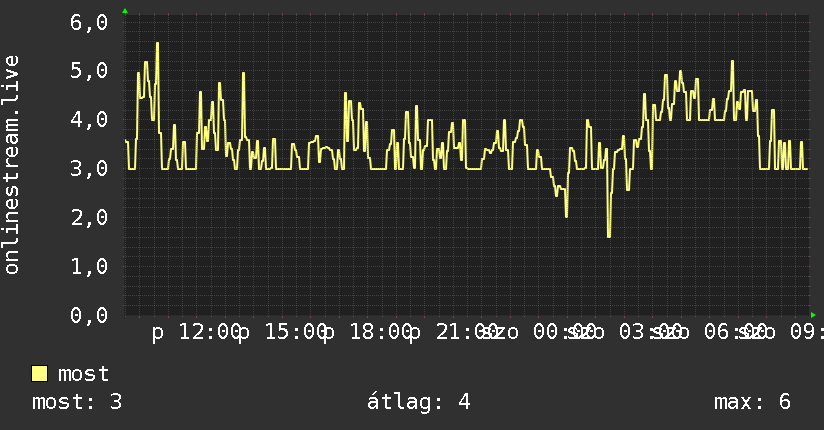Click the green arrow atop the y-axis
Viewport: 824px width, 430px height.
[125, 11]
